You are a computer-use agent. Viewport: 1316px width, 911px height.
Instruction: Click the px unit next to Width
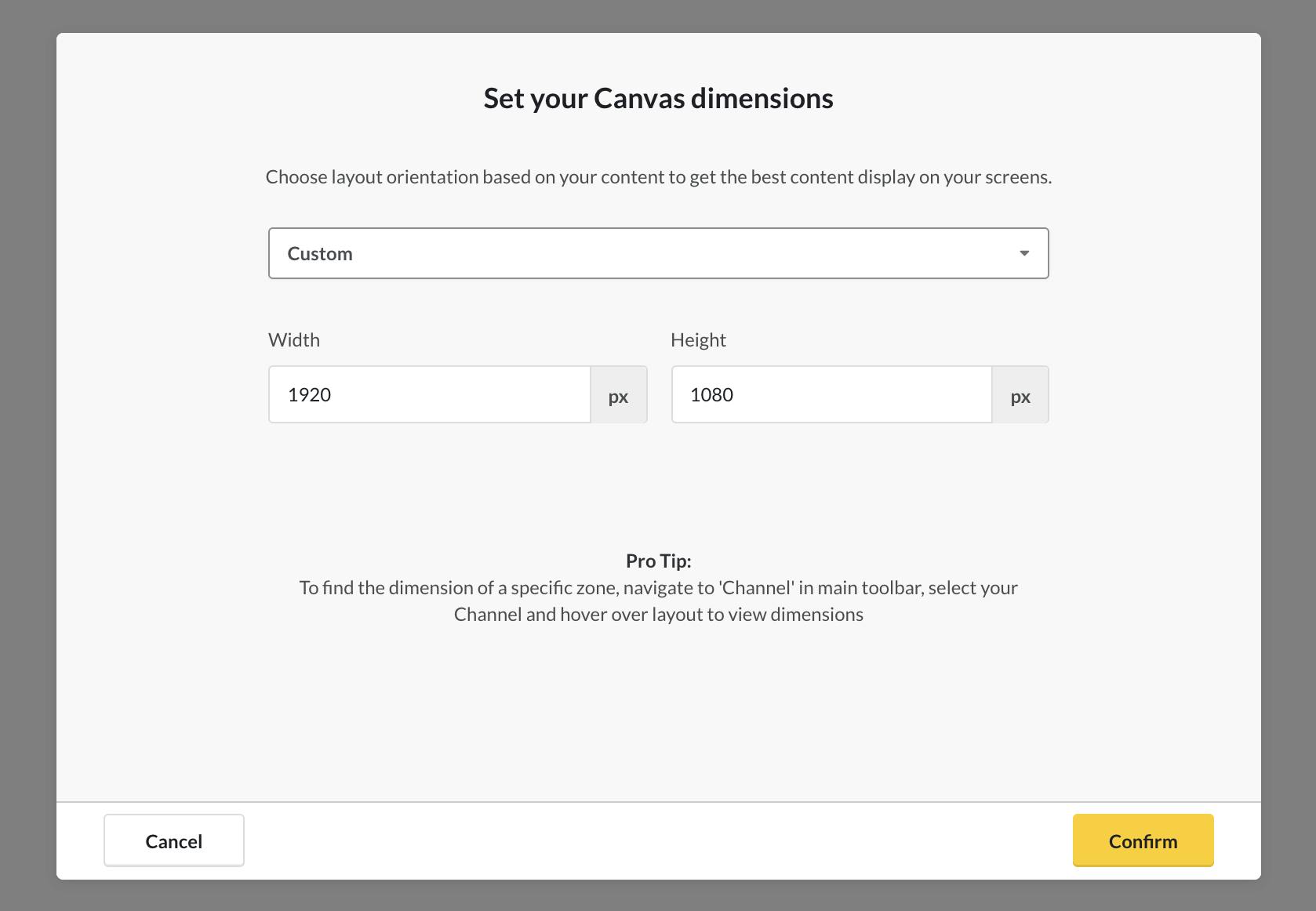[619, 395]
